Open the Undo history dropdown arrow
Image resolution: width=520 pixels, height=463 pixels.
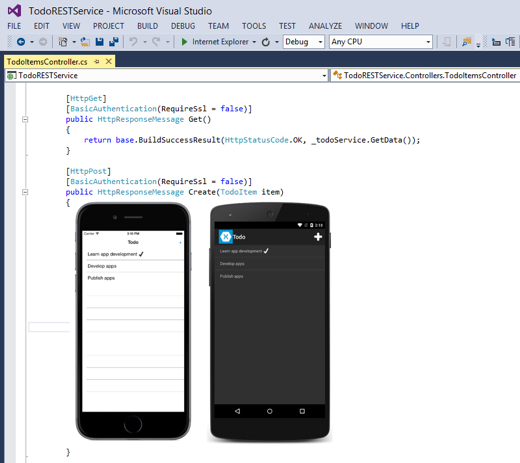tap(145, 42)
